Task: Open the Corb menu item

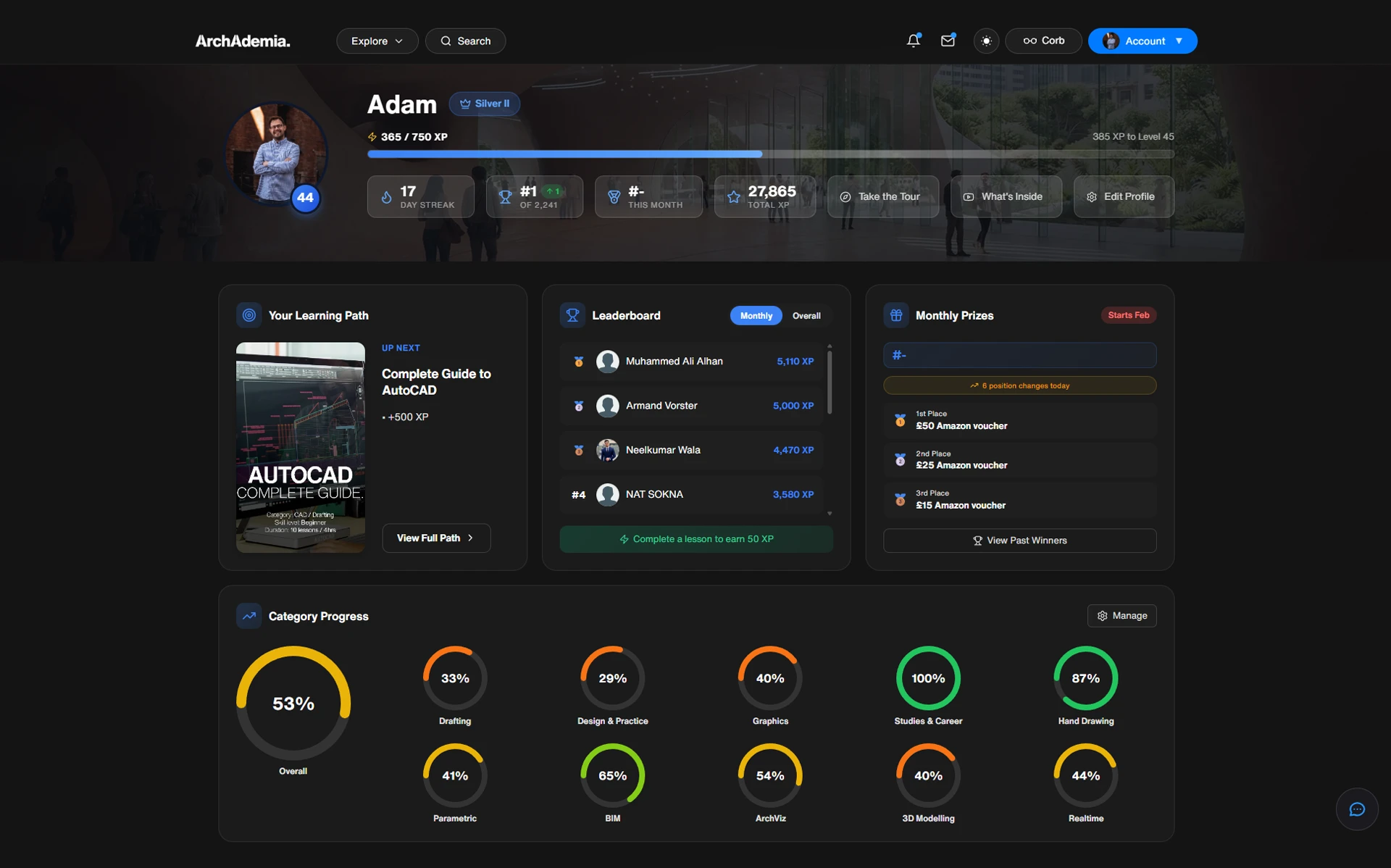Action: [1043, 41]
